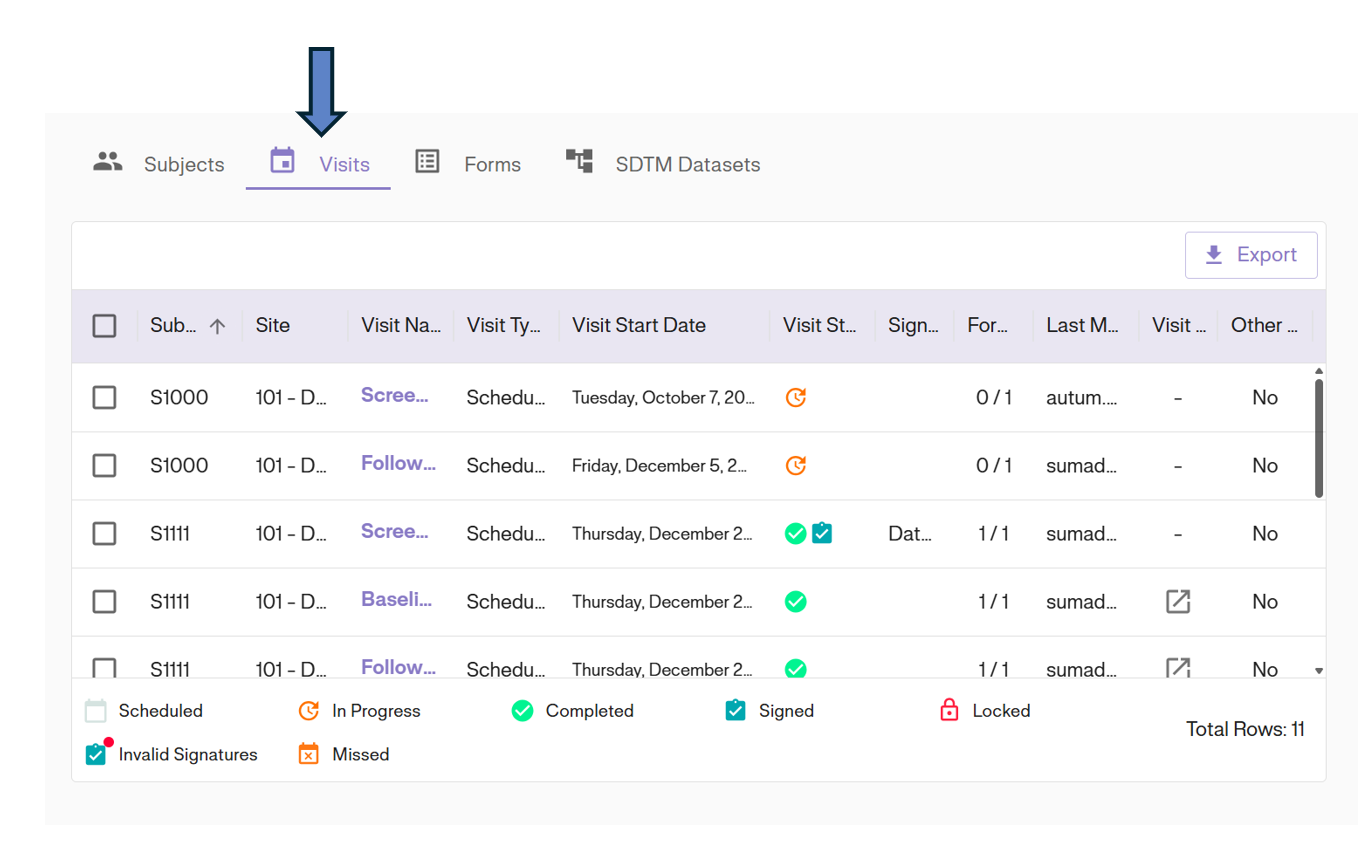Open the Screening visit link for S1000

[x=395, y=396]
